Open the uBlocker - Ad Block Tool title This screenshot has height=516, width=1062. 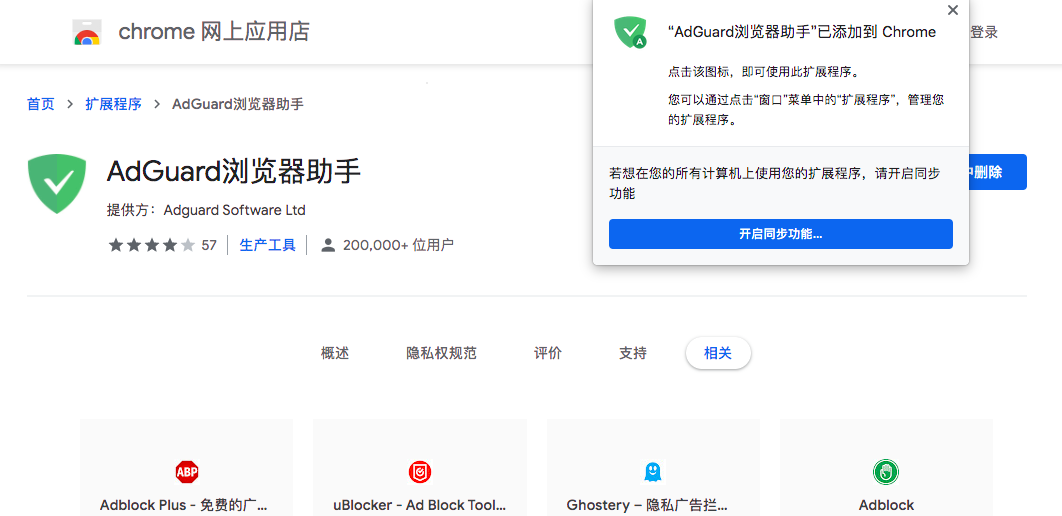(x=419, y=505)
